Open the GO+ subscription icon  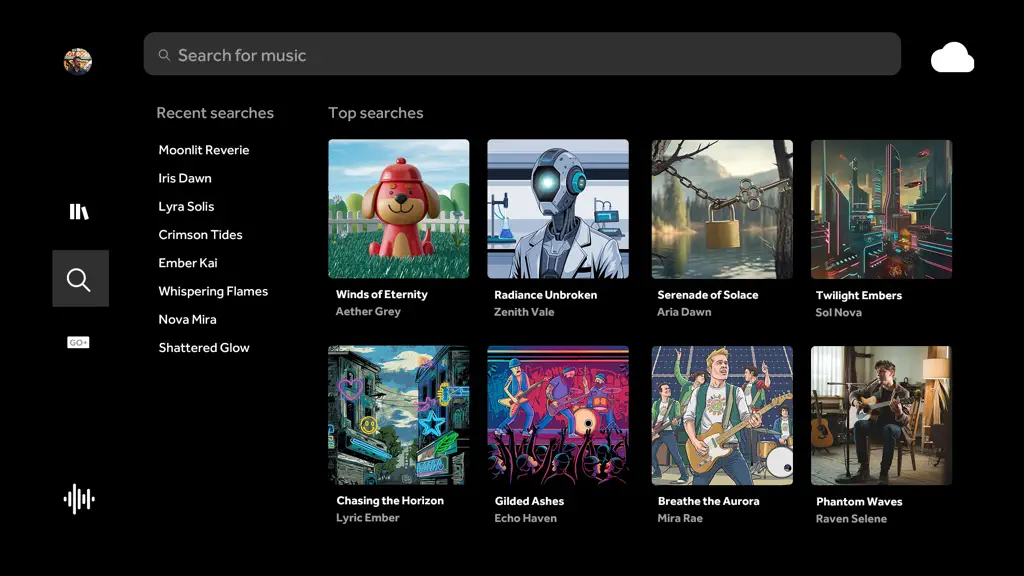(x=78, y=342)
